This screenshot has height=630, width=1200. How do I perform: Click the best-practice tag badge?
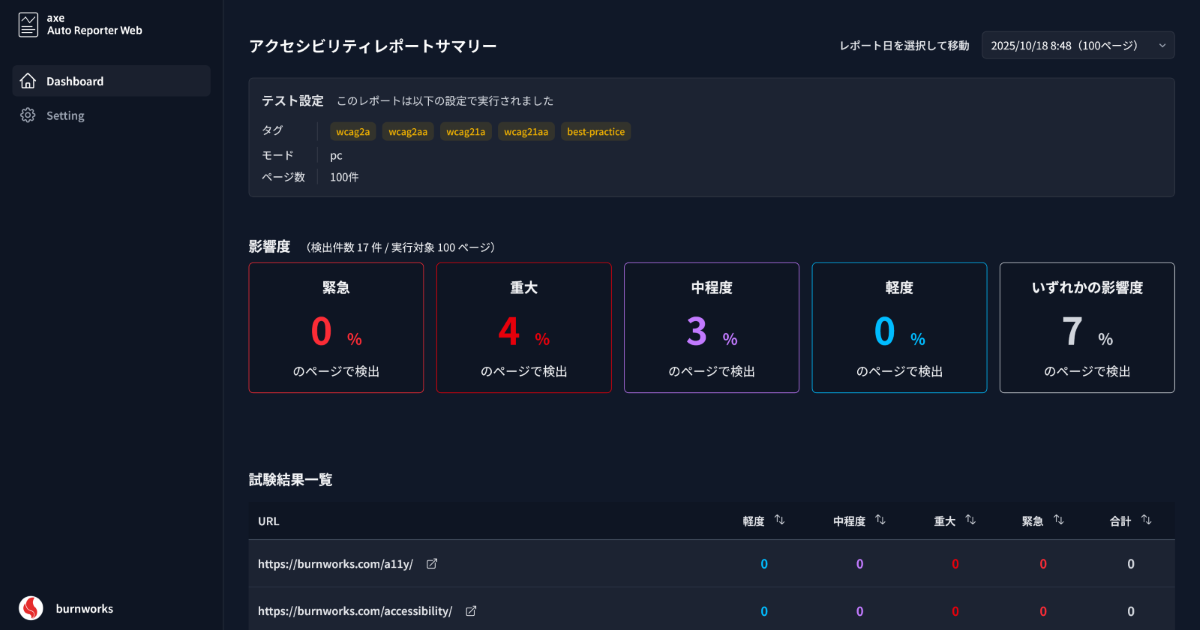click(596, 131)
